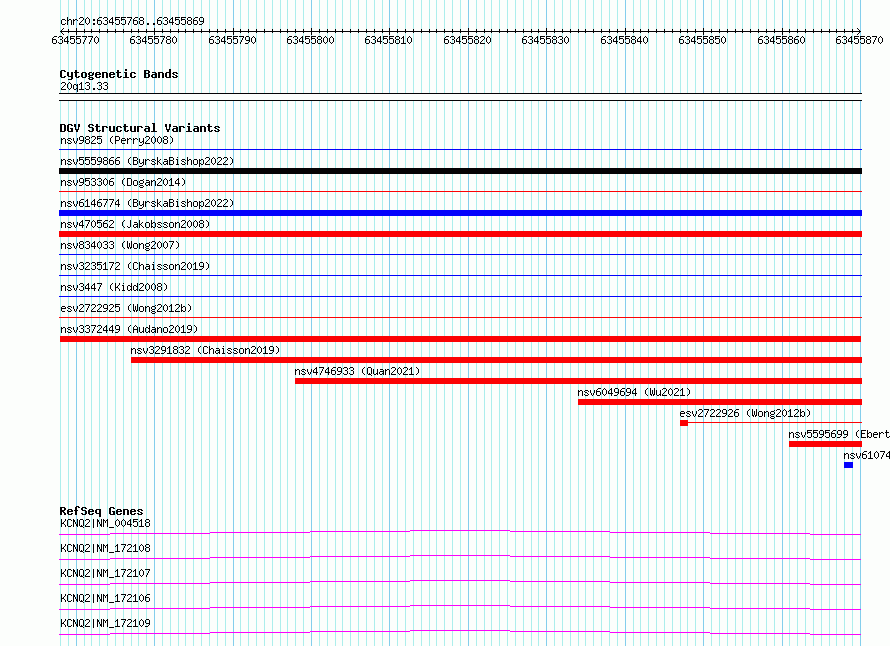Open the nsv834033 (Wong2007) label
Image resolution: width=890 pixels, height=646 pixels.
[x=120, y=245]
